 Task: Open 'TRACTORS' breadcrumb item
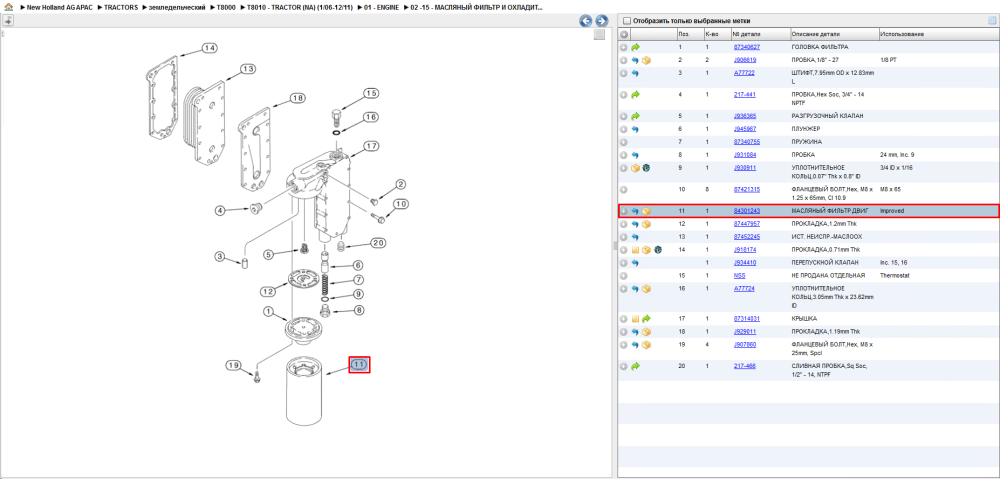coord(121,7)
